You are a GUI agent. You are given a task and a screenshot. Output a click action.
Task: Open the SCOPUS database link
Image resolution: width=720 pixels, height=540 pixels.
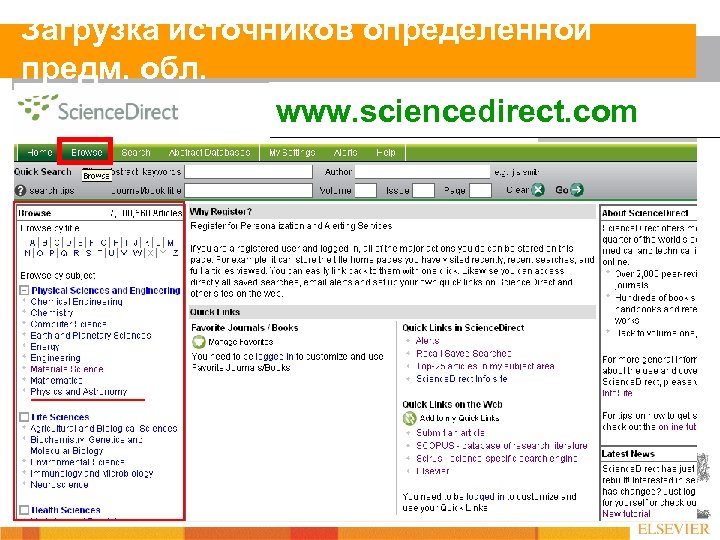click(x=501, y=445)
